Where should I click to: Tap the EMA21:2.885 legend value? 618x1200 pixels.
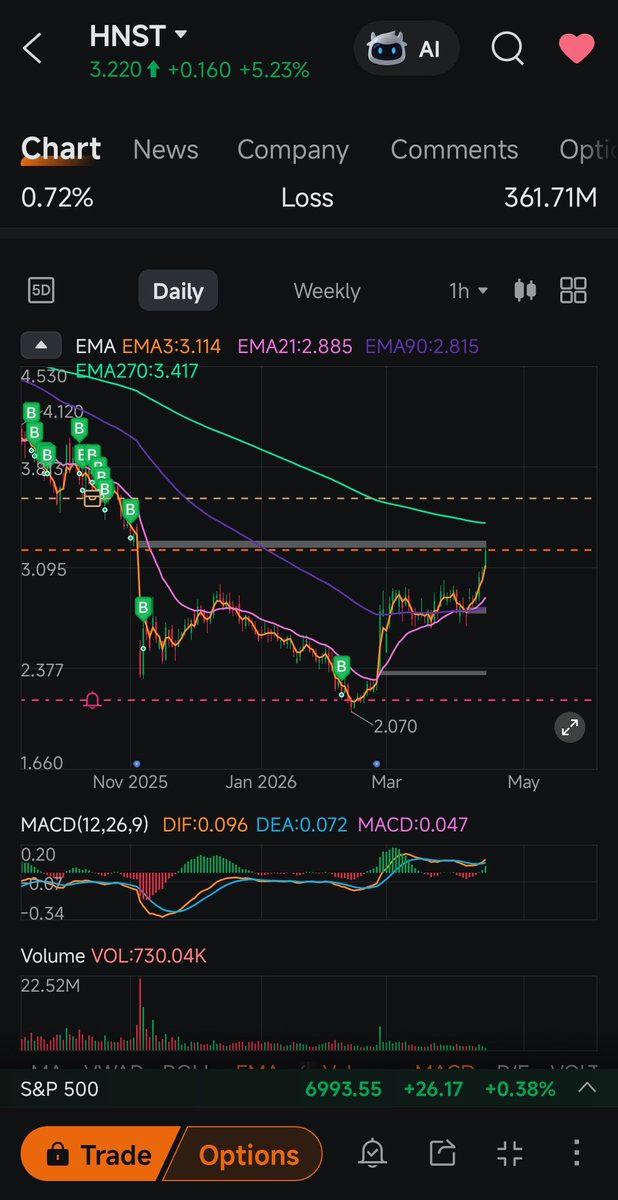pyautogui.click(x=295, y=347)
